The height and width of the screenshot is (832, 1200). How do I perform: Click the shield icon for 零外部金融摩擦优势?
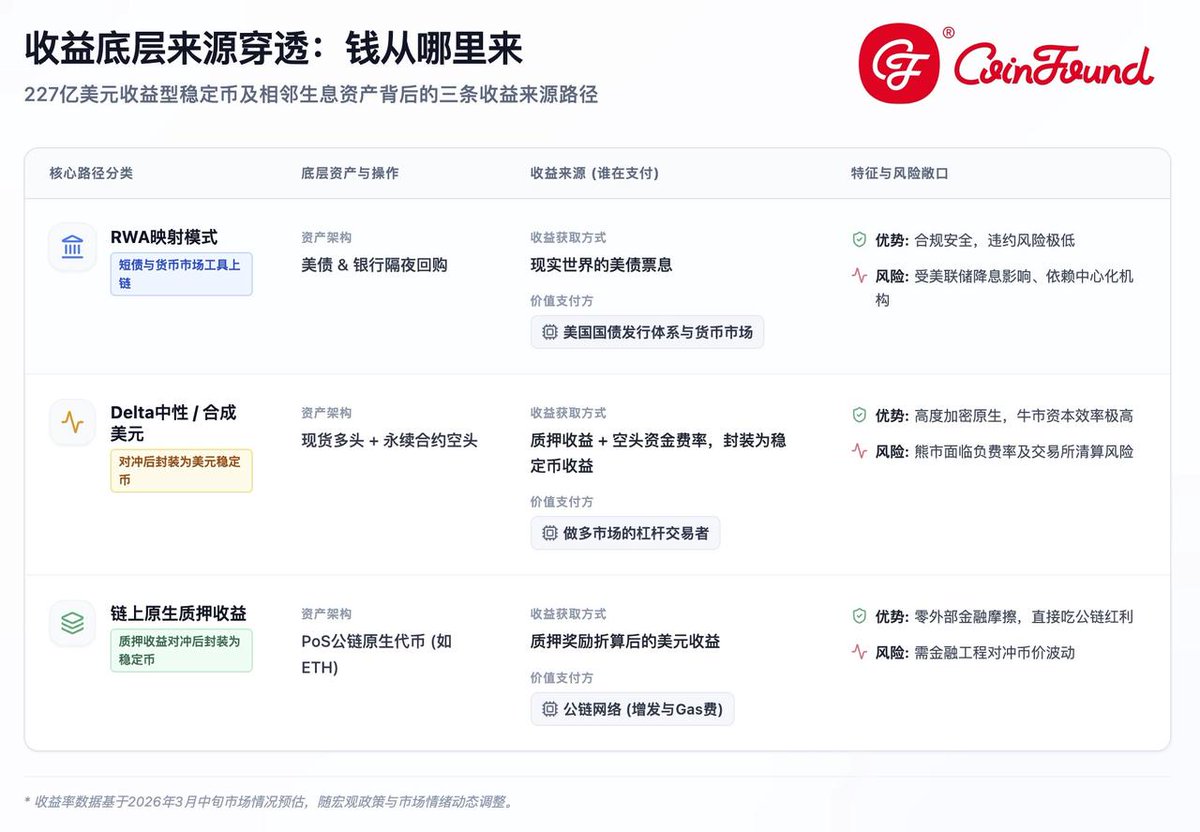(x=858, y=617)
